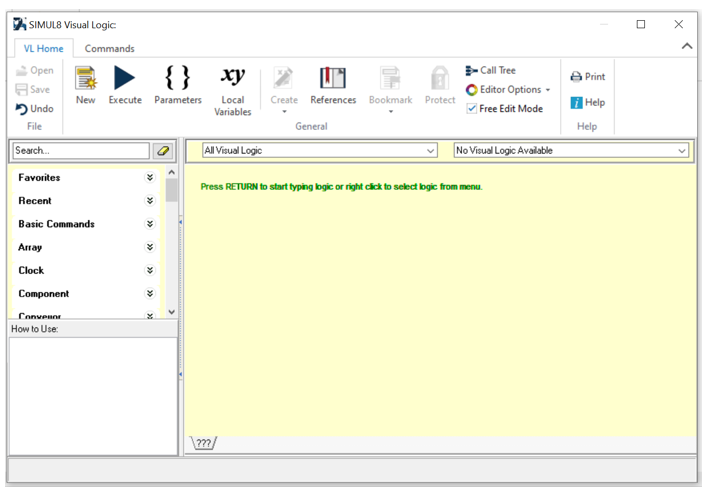Open the Local Variables xy icon
The image size is (703, 495).
(232, 79)
